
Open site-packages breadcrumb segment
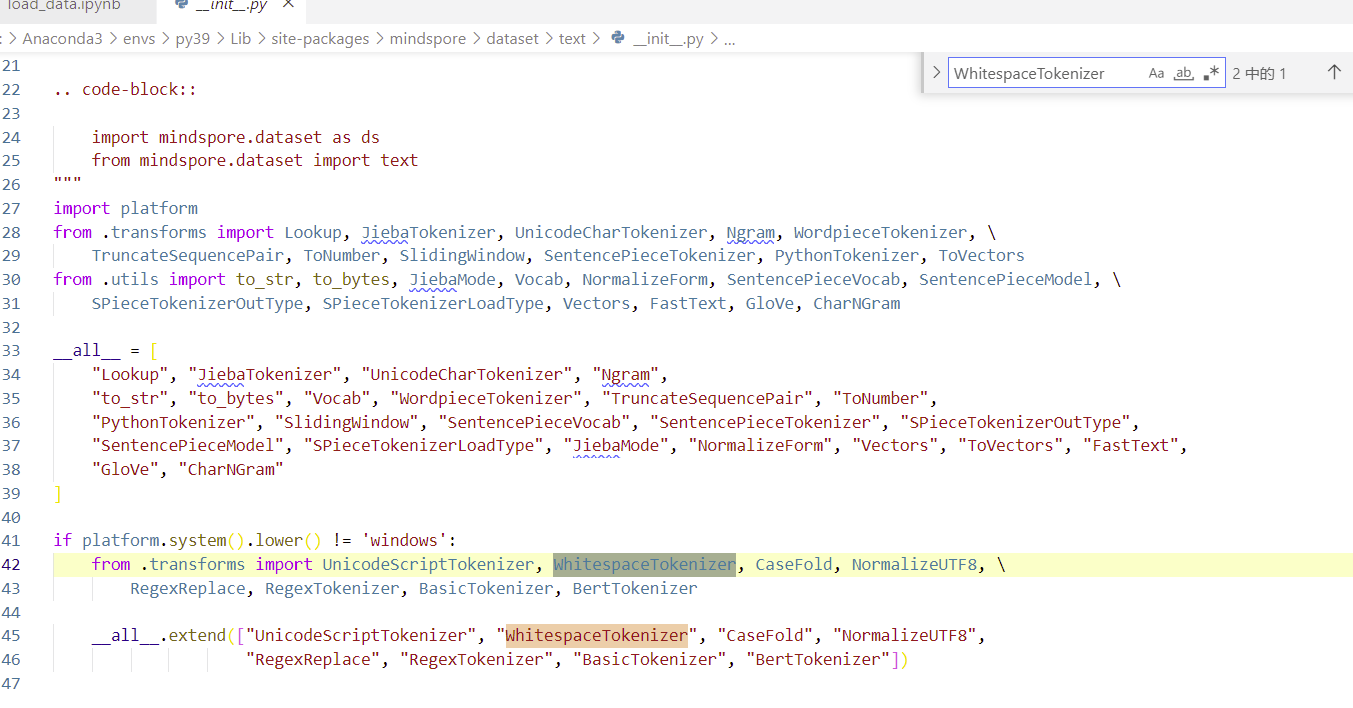pyautogui.click(x=320, y=39)
